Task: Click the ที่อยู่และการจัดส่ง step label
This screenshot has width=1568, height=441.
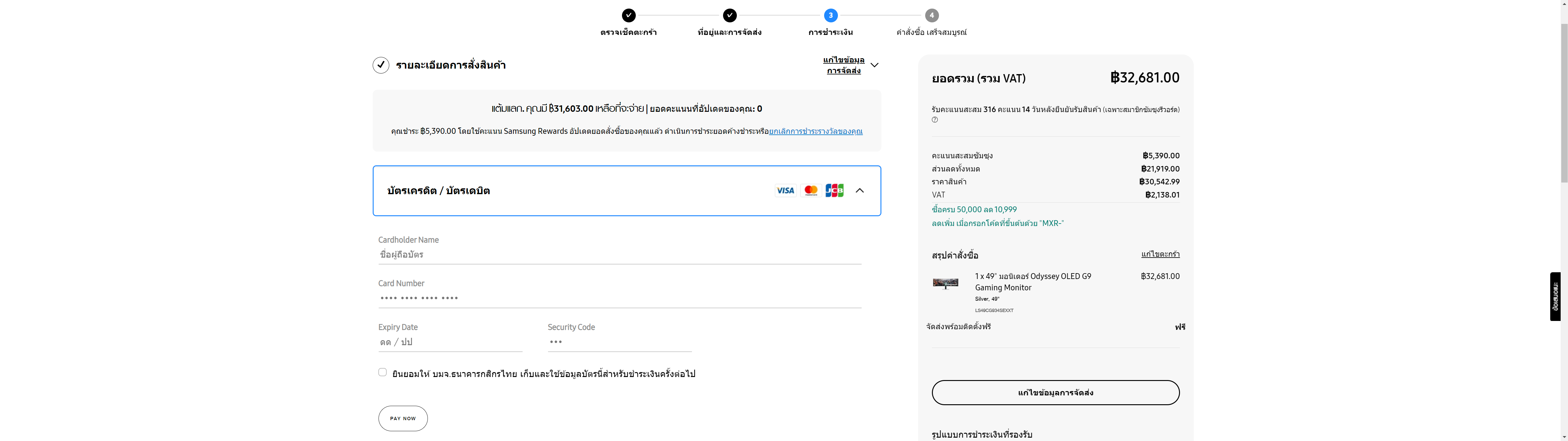Action: (729, 32)
